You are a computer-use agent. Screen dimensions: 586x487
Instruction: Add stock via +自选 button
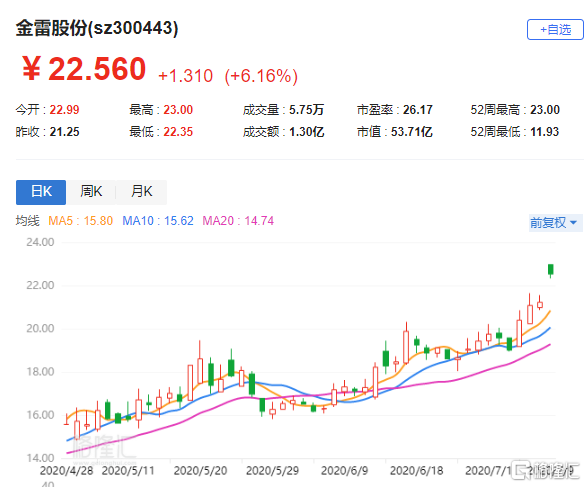pyautogui.click(x=555, y=30)
